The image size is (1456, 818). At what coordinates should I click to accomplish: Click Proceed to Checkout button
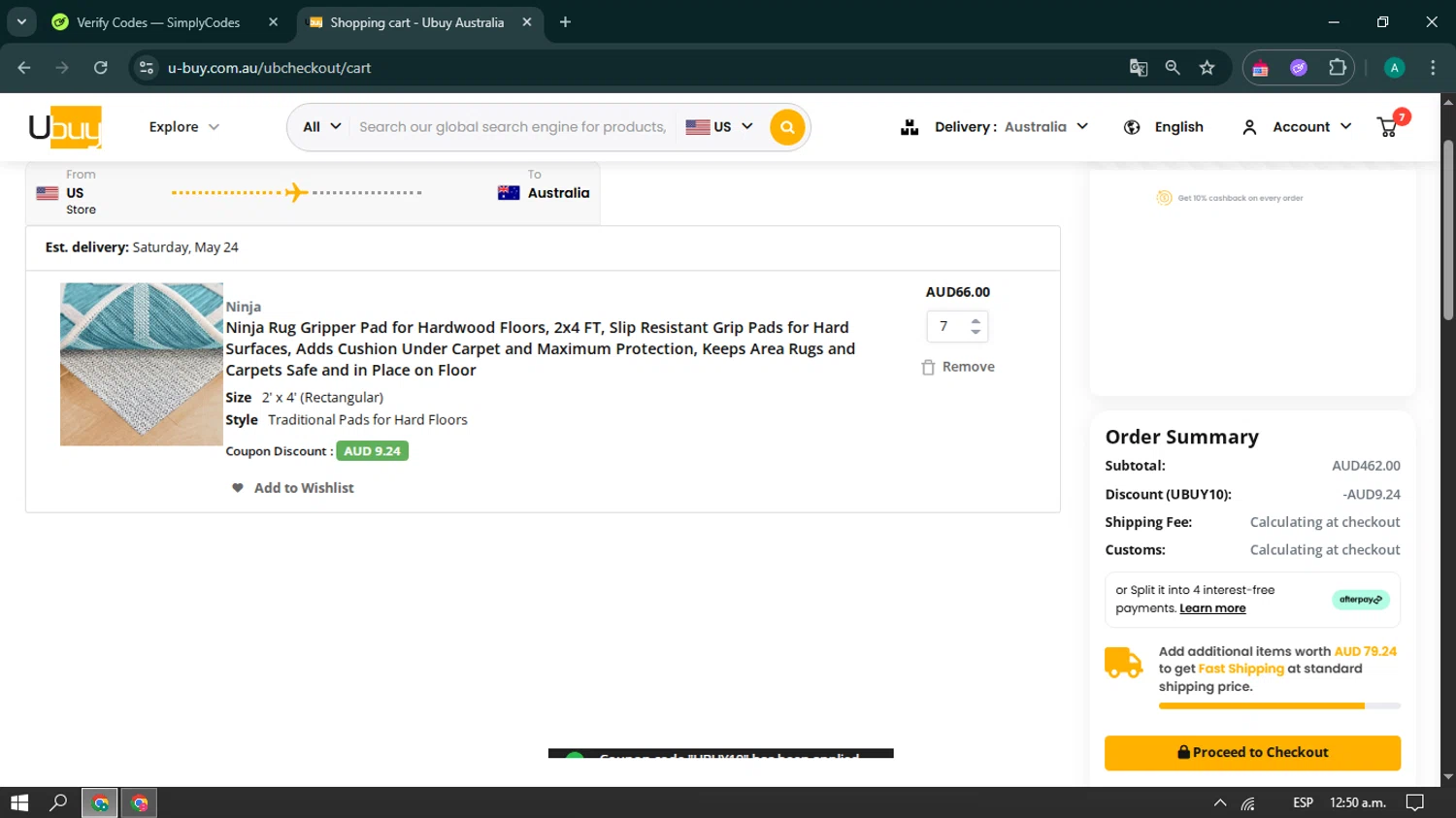point(1252,753)
